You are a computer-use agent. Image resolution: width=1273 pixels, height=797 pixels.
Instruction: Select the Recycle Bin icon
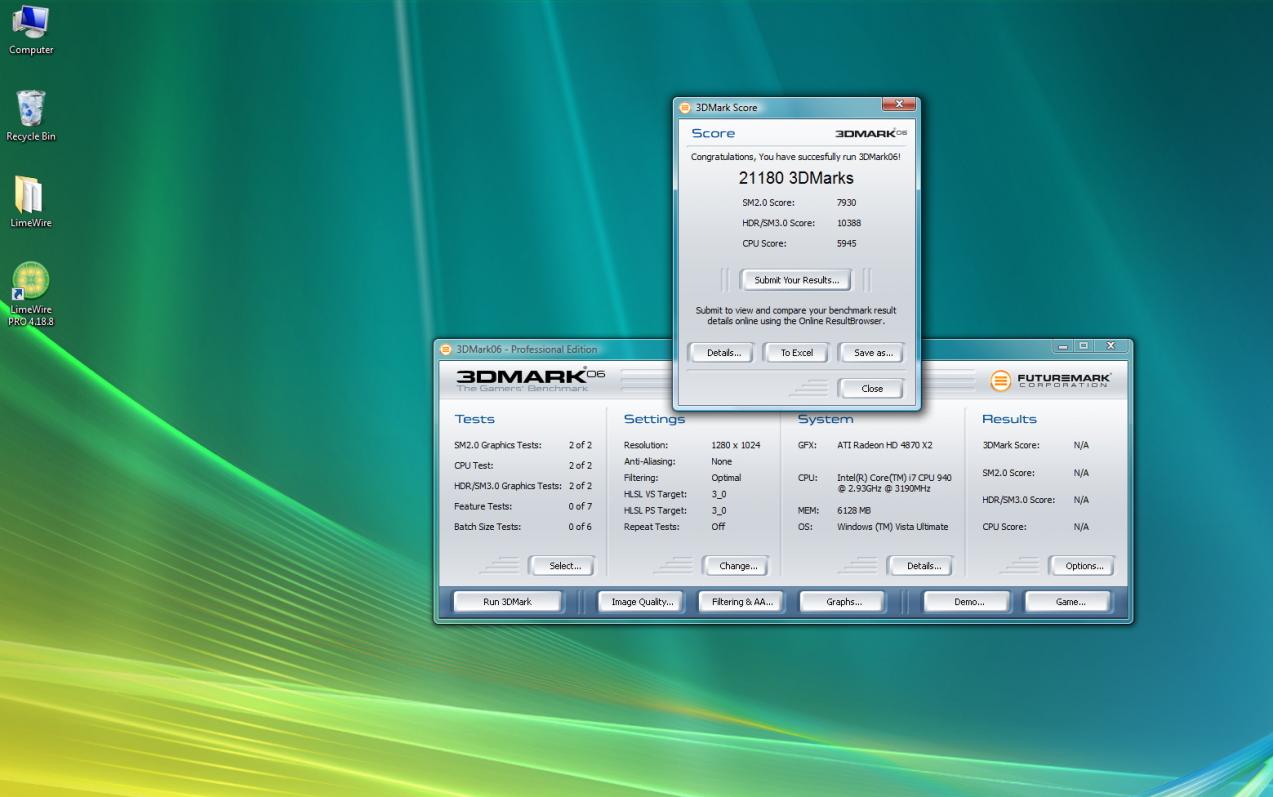[31, 115]
